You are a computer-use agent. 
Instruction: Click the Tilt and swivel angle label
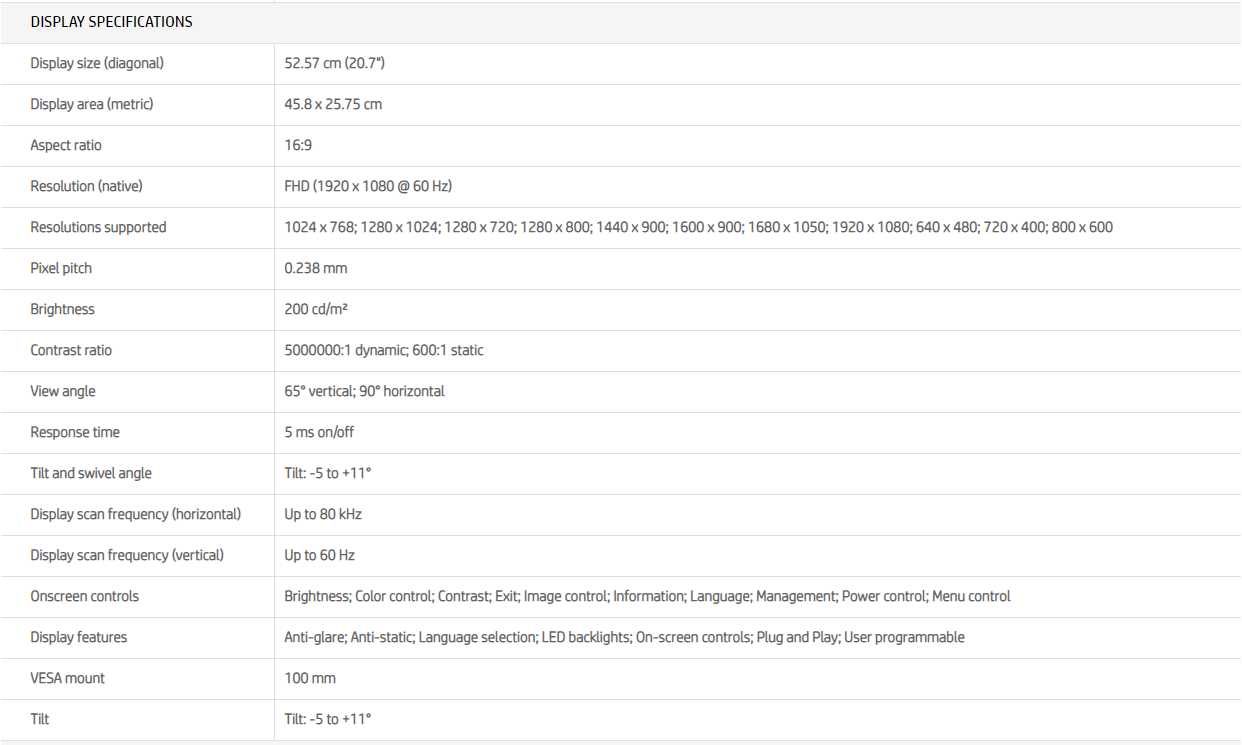click(91, 473)
